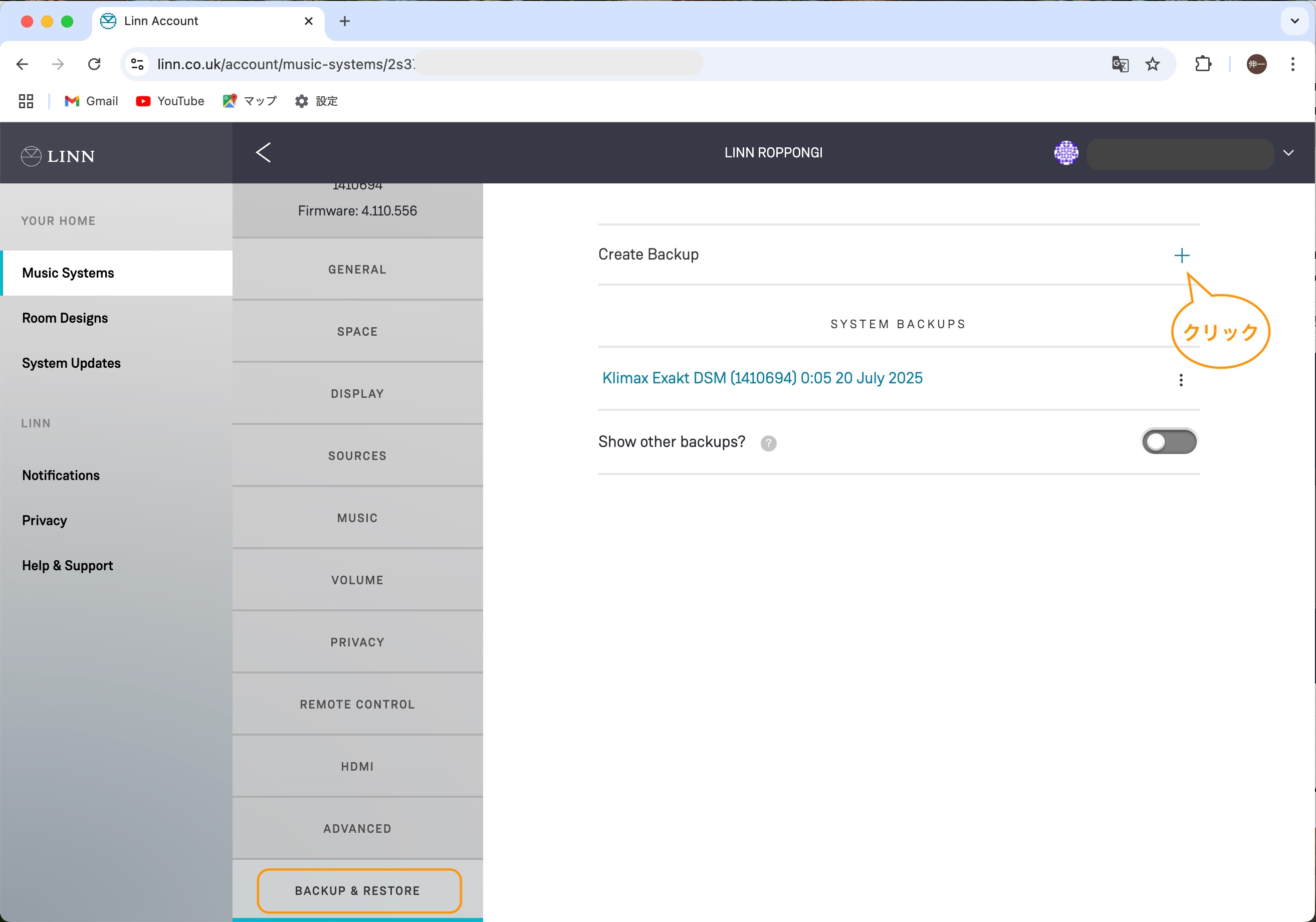Open the ADVANCED settings tab
This screenshot has width=1316, height=922.
(357, 829)
